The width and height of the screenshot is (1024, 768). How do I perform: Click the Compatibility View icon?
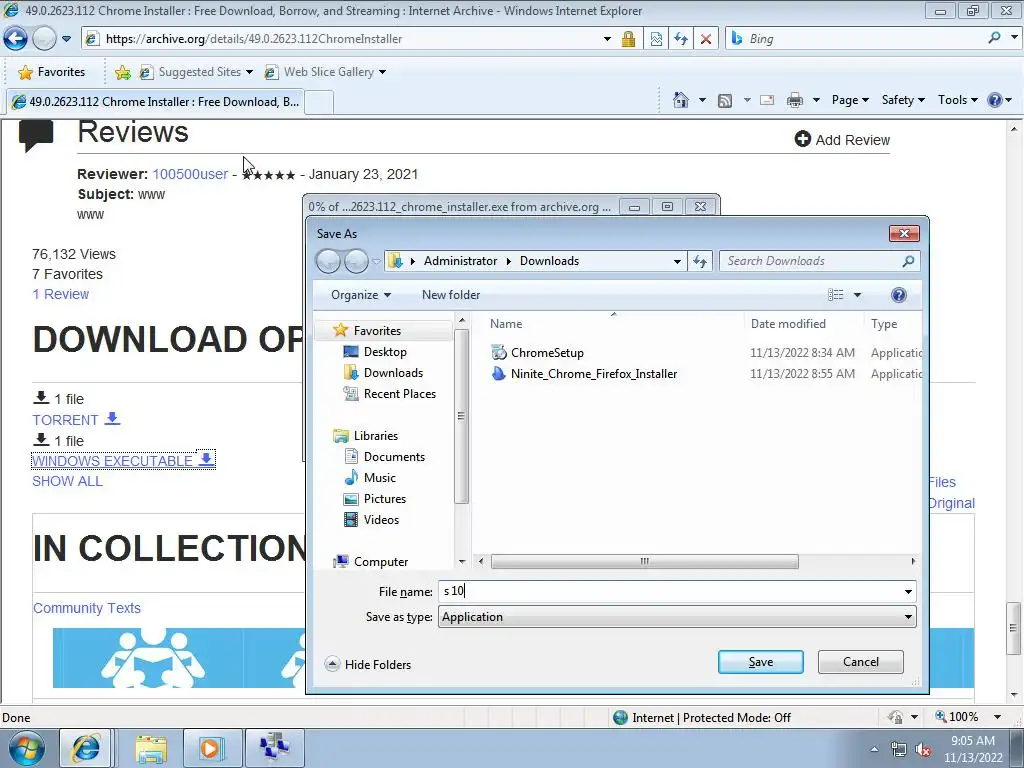656,39
